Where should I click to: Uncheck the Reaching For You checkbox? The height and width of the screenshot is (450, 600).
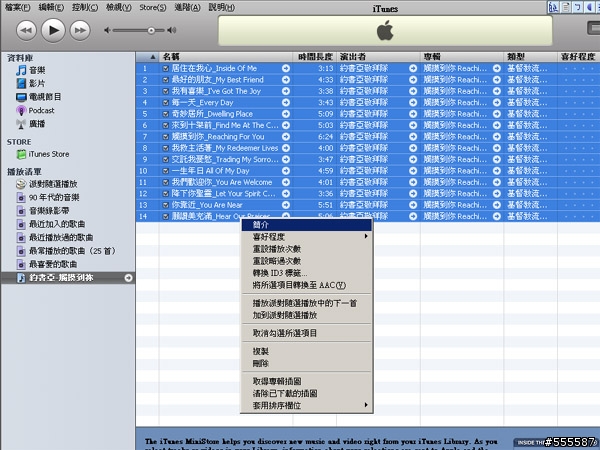(166, 137)
